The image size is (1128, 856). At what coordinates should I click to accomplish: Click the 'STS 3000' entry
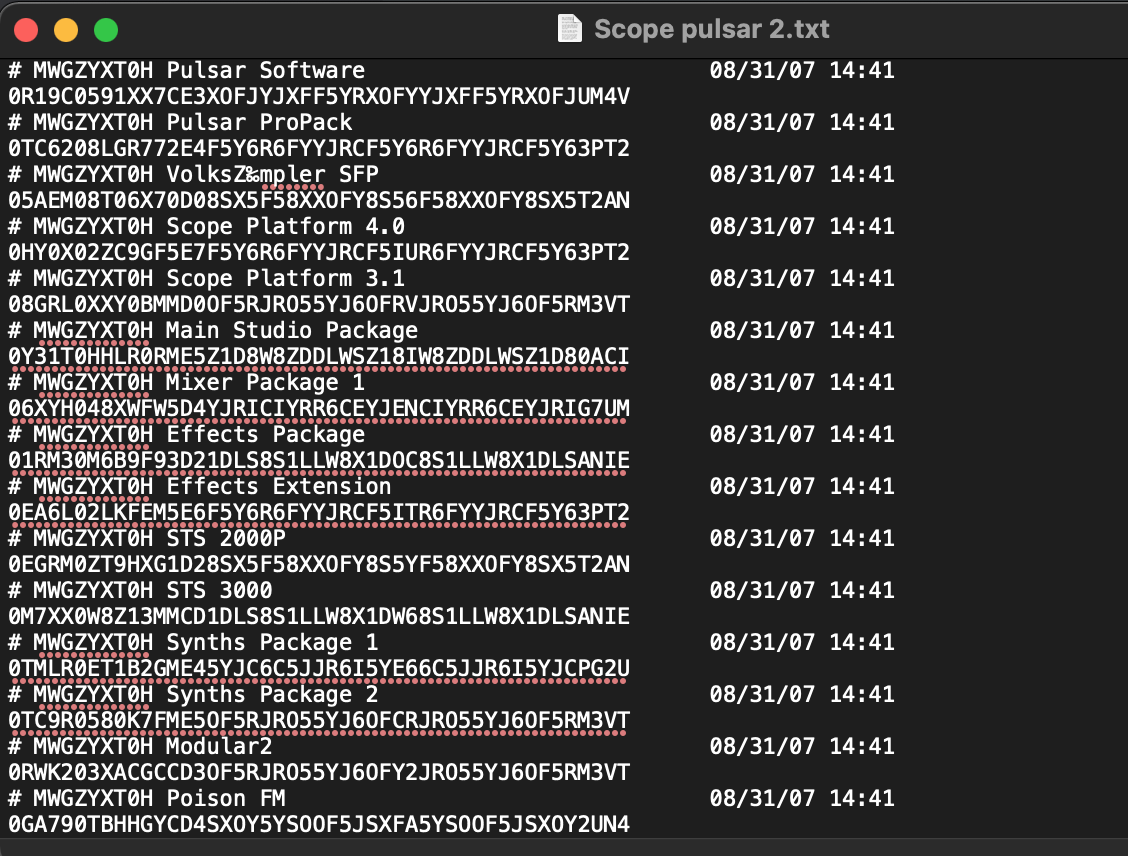click(x=219, y=590)
